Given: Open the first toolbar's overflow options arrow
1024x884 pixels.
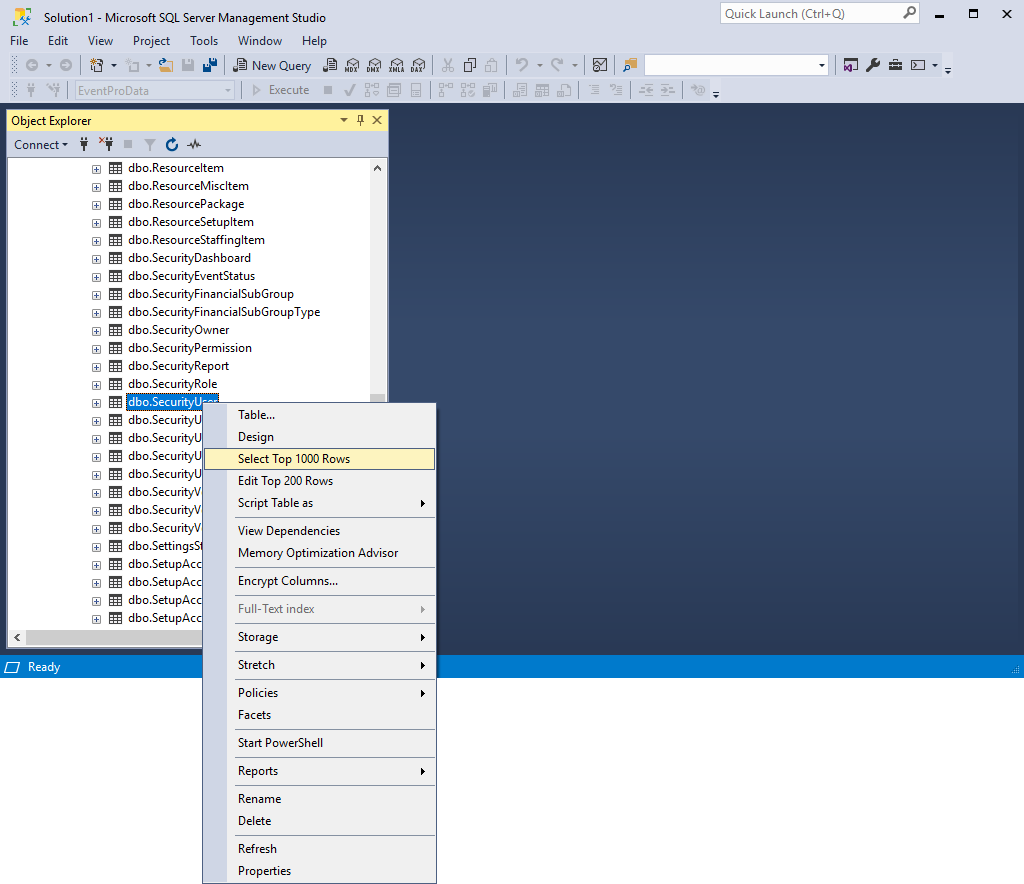Looking at the screenshot, I should (948, 69).
